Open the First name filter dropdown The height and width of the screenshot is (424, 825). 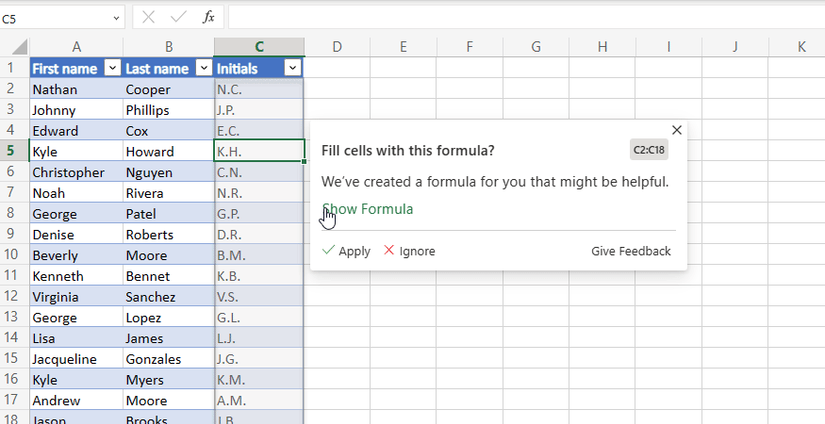[113, 68]
